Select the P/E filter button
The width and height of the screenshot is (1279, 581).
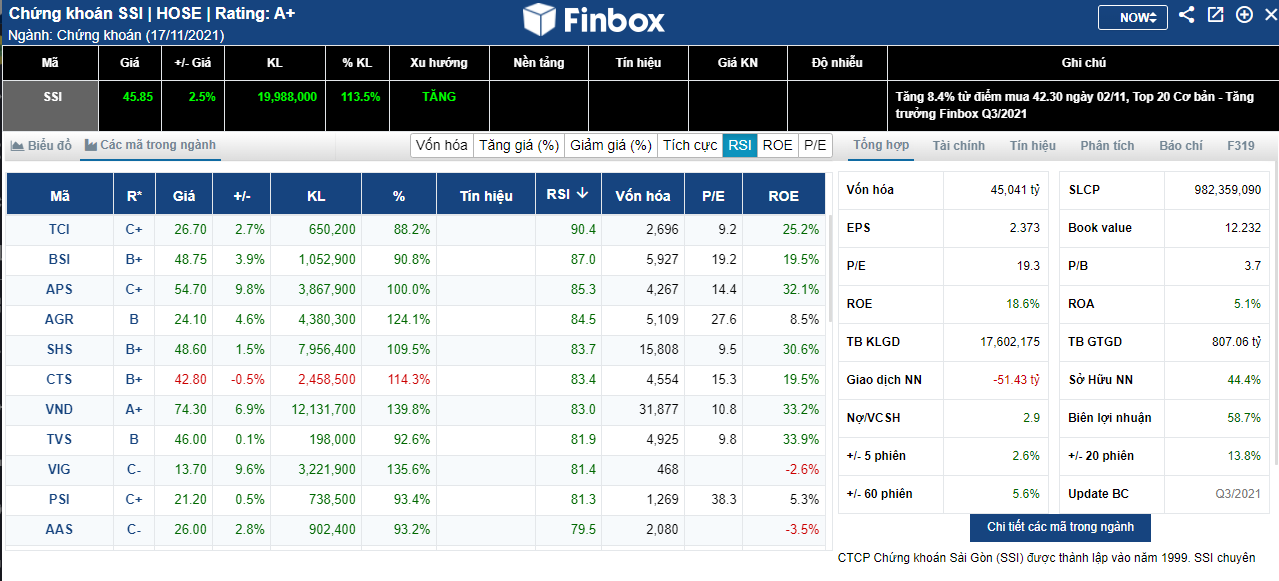click(x=816, y=145)
